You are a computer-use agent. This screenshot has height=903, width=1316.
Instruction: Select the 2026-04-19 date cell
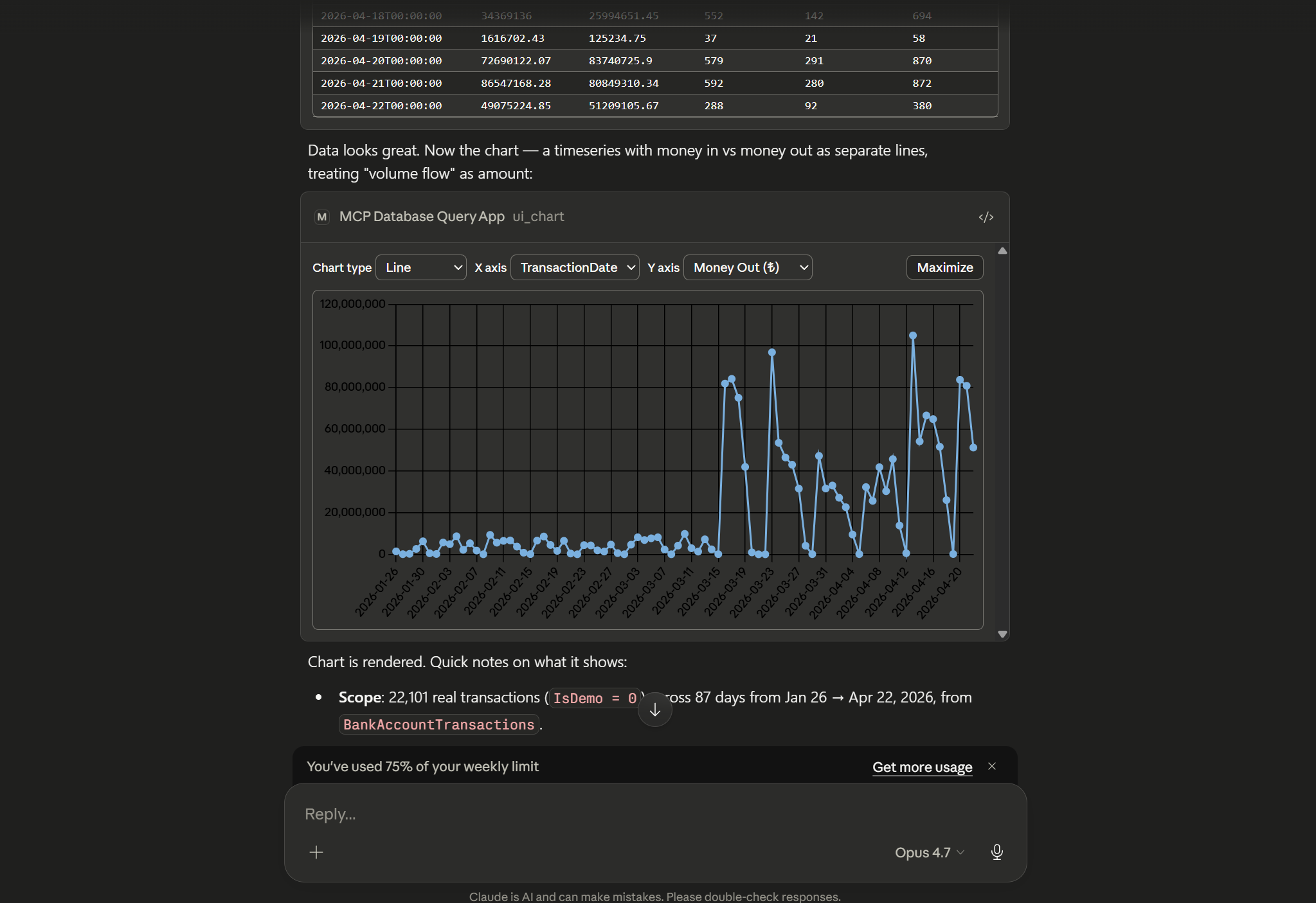pos(382,38)
